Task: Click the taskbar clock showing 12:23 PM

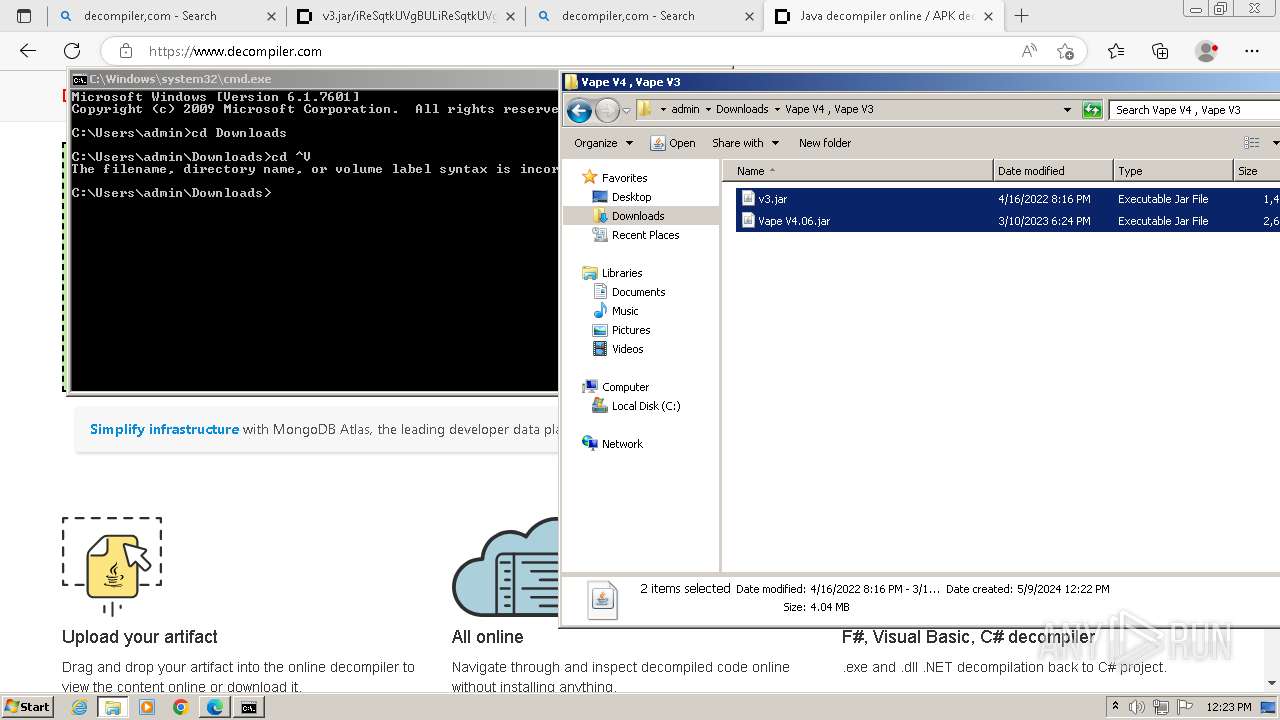Action: (x=1228, y=707)
